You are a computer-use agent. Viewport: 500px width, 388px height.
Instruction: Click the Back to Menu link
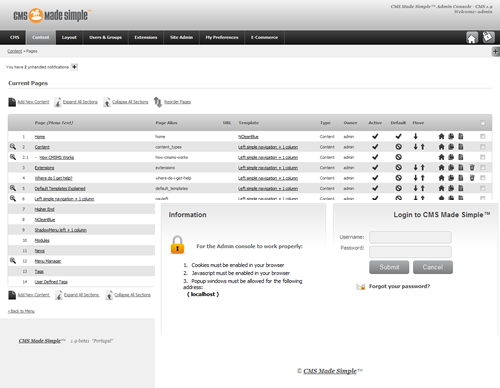tap(21, 311)
